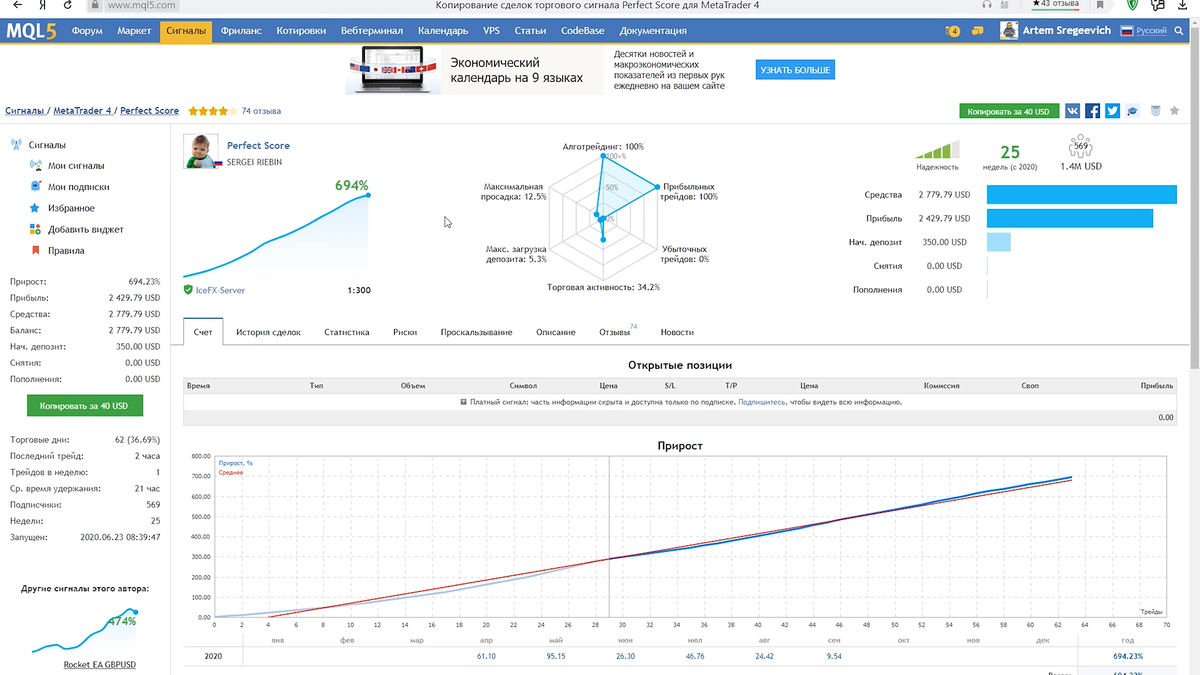1200x675 pixels.
Task: Open the Вебтерминал menu item
Action: point(372,31)
